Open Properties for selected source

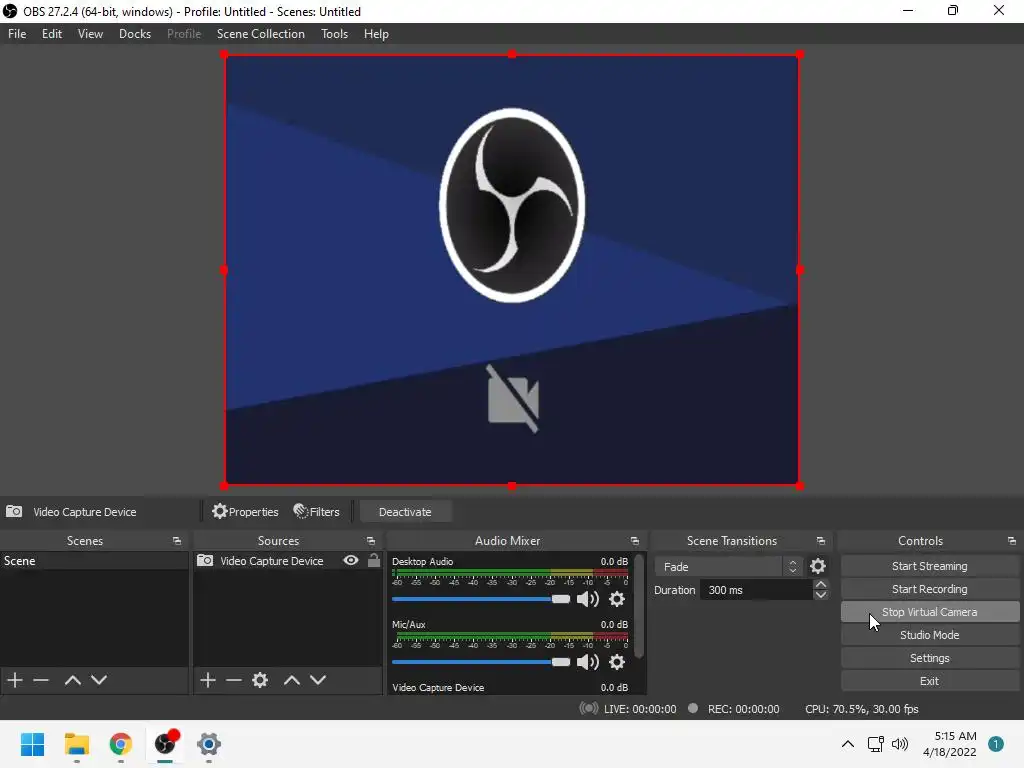click(245, 511)
